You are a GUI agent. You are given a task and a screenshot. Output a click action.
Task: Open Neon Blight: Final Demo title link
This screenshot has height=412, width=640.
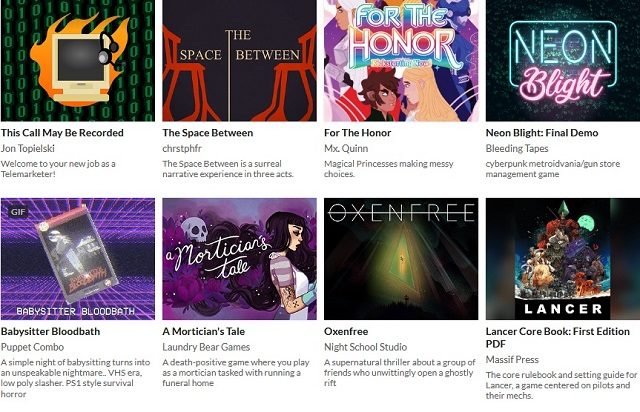(542, 133)
